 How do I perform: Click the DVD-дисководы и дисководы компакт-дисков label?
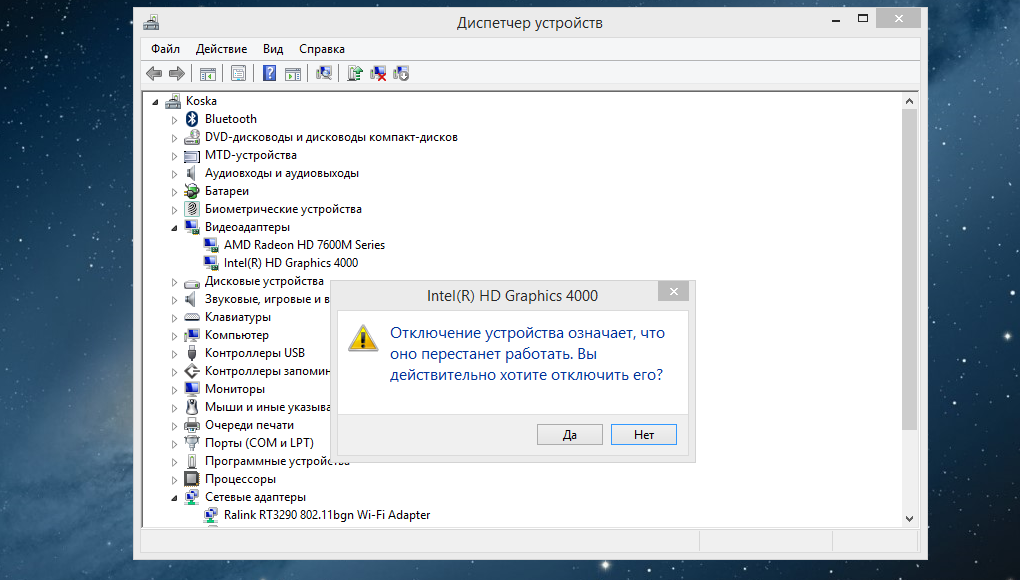click(331, 137)
